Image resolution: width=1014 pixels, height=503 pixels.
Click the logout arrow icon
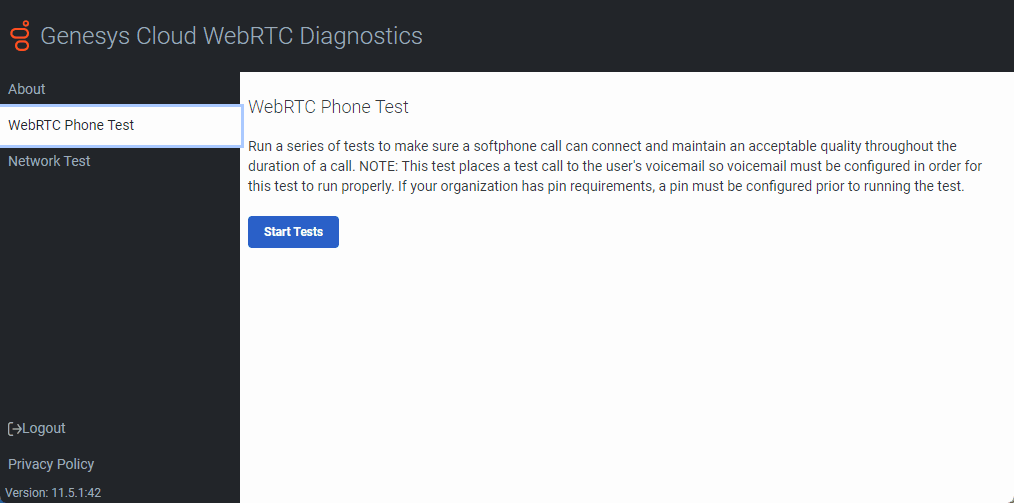[15, 429]
